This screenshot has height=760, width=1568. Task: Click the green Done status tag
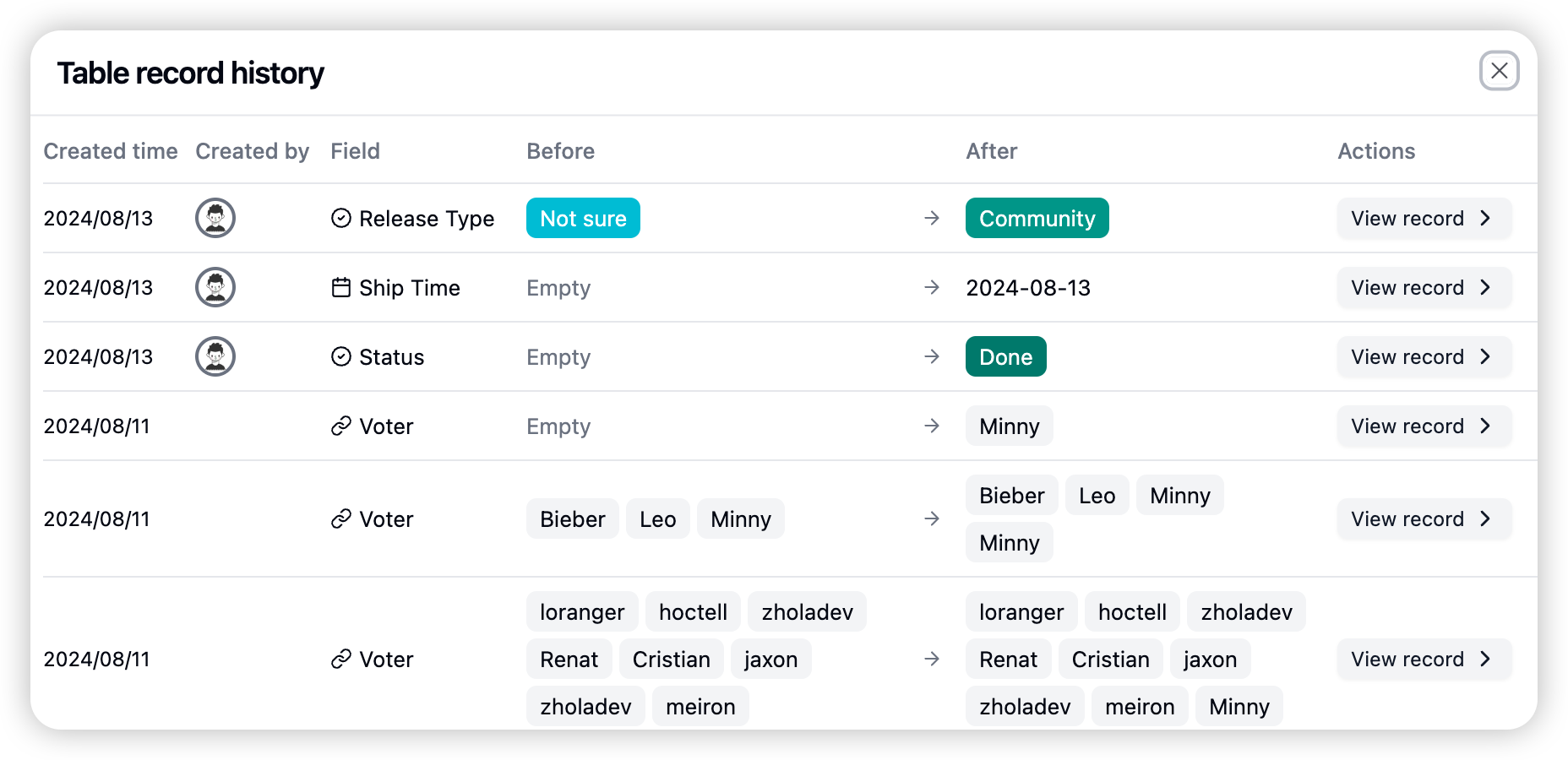[1005, 356]
